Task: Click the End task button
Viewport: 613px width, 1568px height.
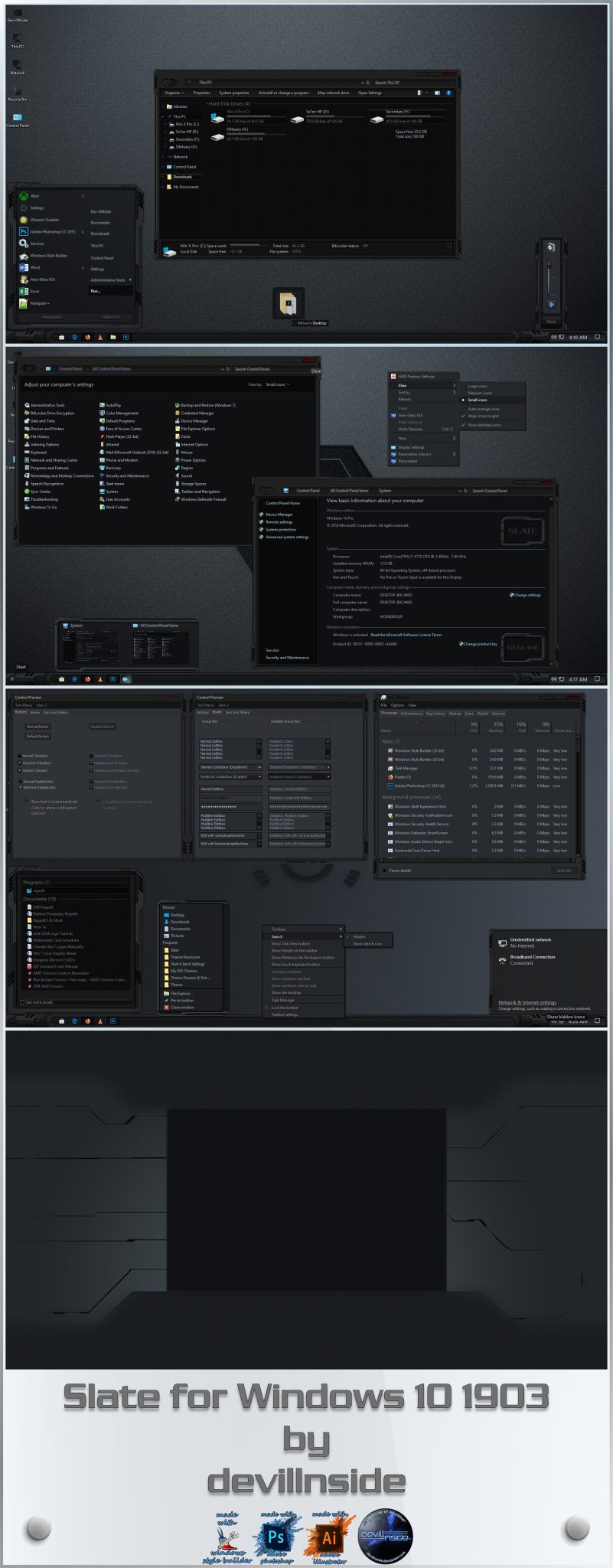Action: [564, 871]
